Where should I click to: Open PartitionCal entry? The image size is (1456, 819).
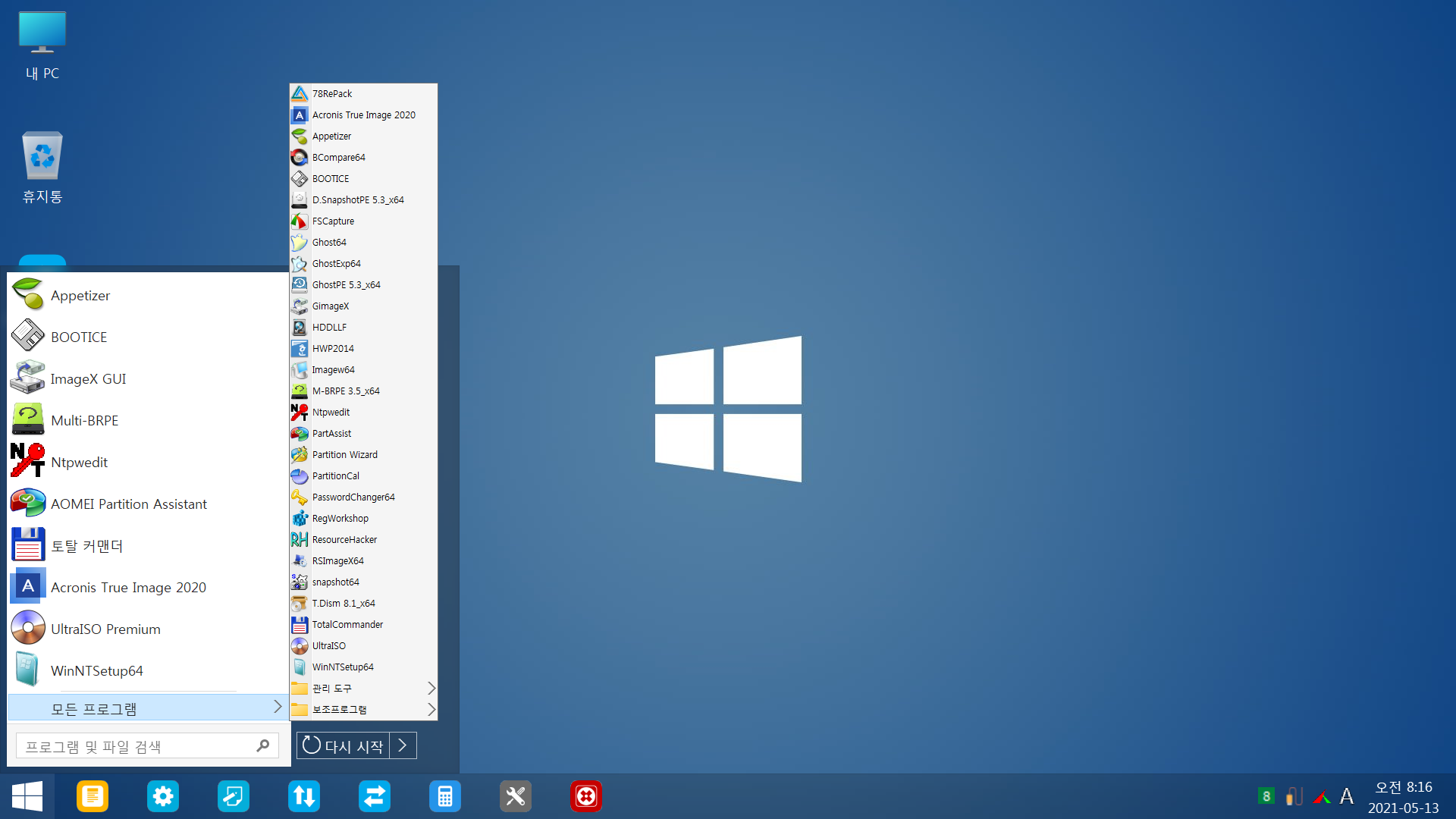coord(363,475)
